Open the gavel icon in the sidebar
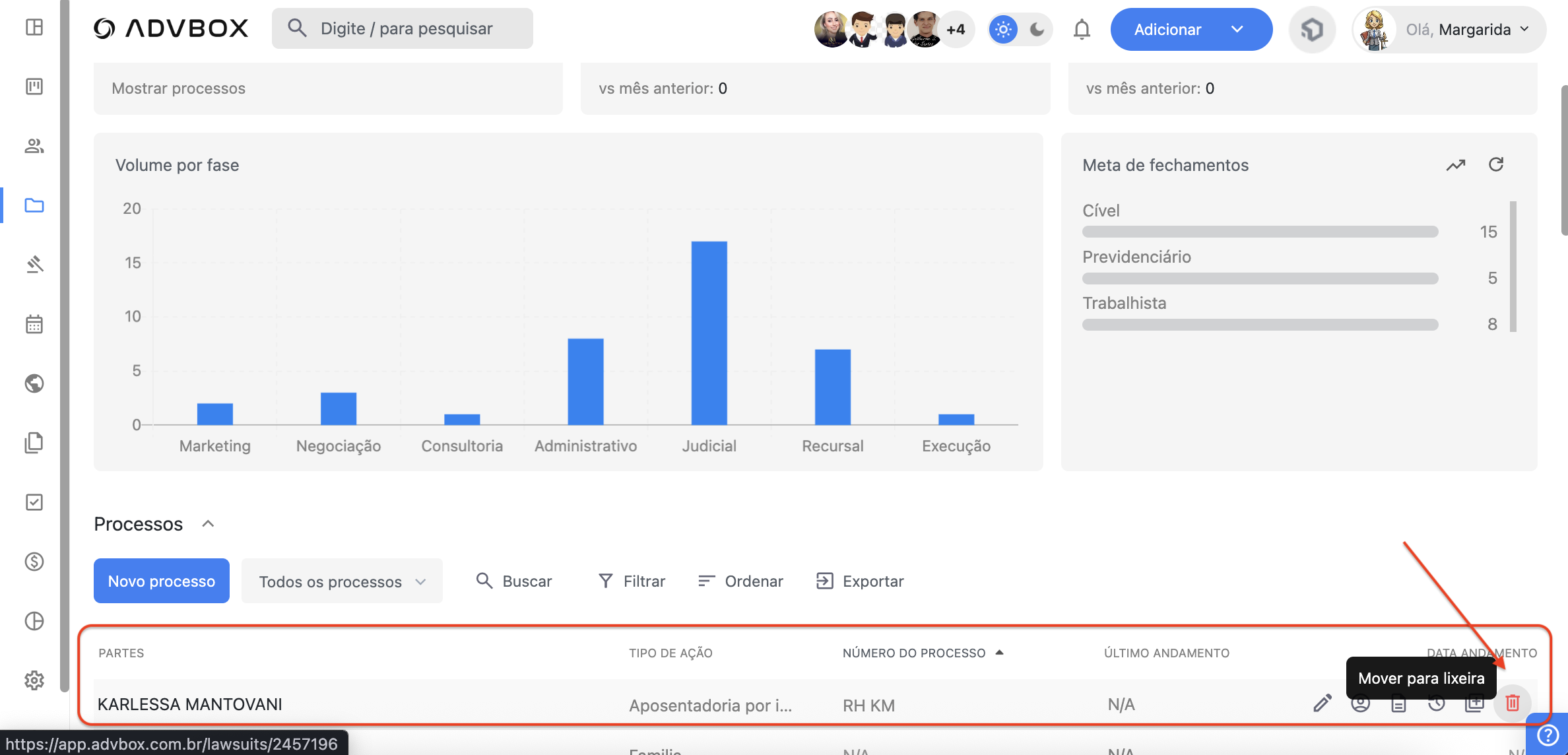Image resolution: width=1568 pixels, height=755 pixels. click(34, 265)
